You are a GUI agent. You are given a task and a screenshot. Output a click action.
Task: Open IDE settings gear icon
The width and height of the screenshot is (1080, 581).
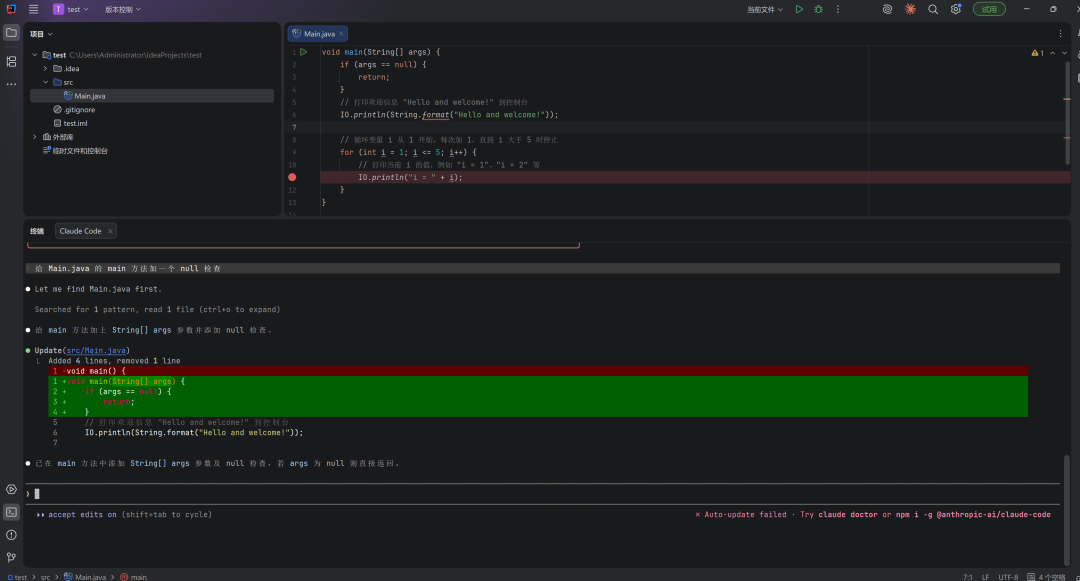click(x=956, y=9)
